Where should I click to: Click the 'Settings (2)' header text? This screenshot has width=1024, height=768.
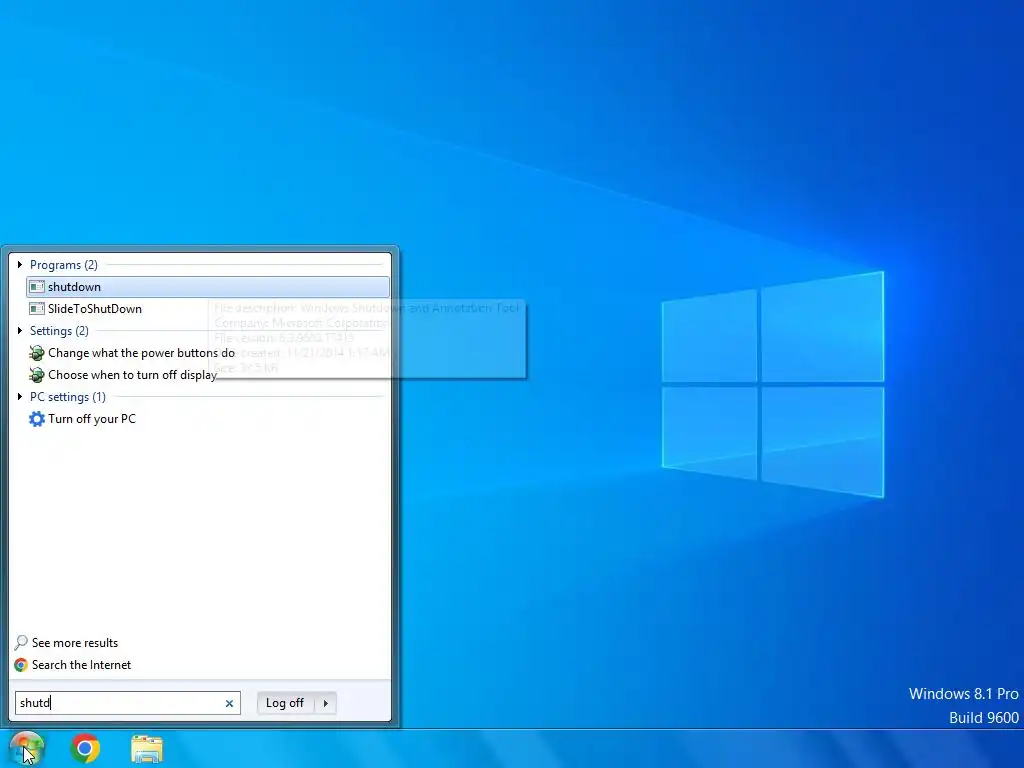tap(59, 330)
